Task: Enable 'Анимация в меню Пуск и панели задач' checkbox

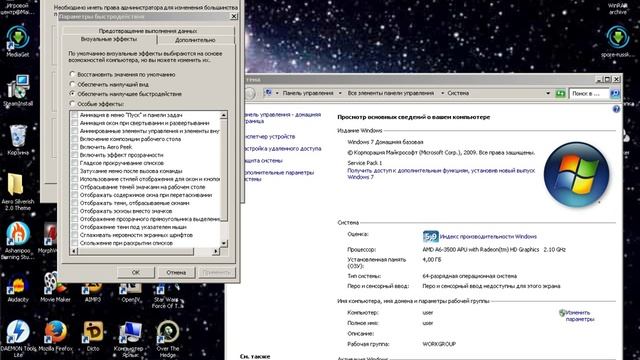Action: tap(74, 115)
